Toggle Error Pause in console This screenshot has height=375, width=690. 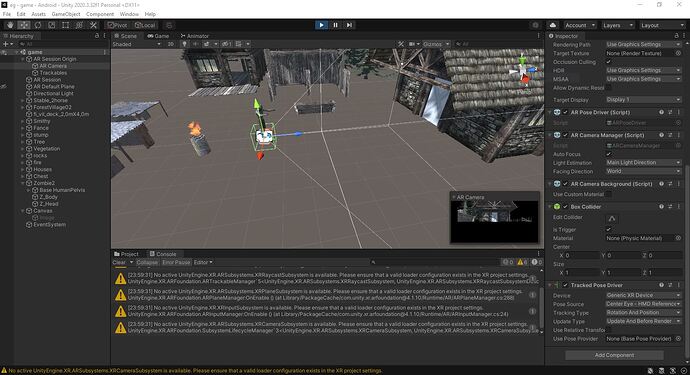tap(176, 262)
